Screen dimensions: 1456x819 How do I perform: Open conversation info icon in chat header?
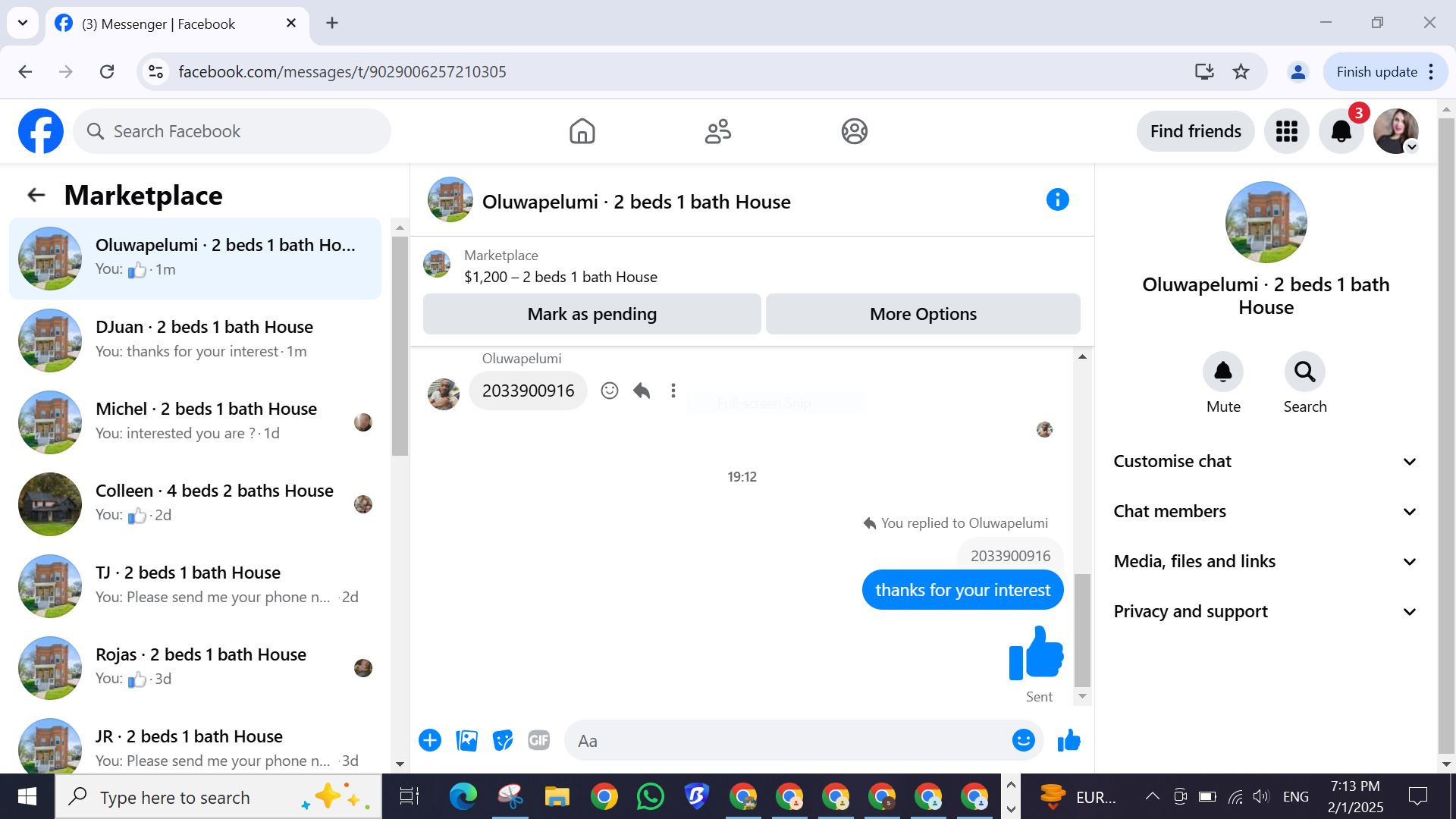pos(1057,200)
